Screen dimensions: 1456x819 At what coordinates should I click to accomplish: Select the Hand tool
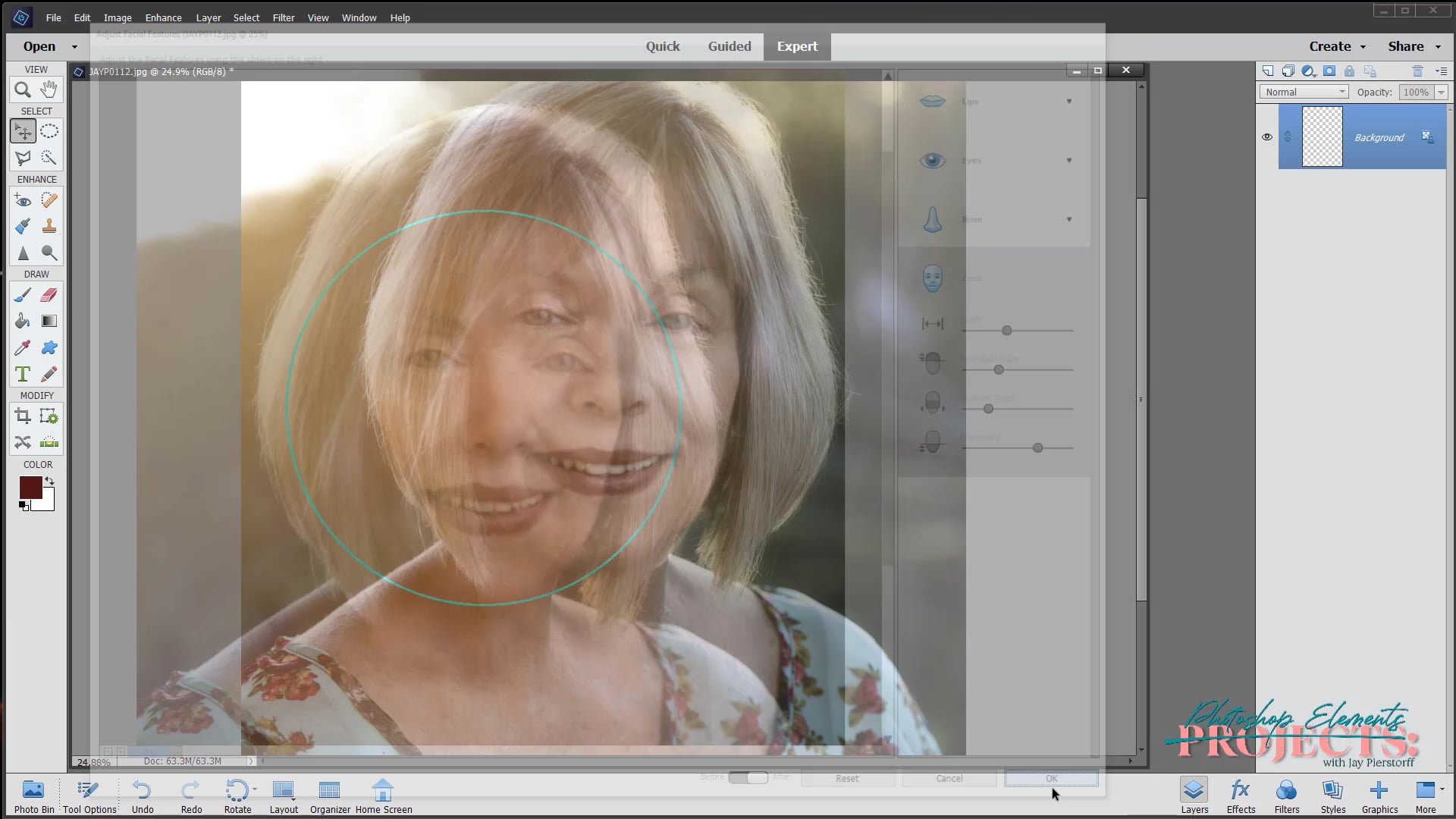(x=49, y=89)
